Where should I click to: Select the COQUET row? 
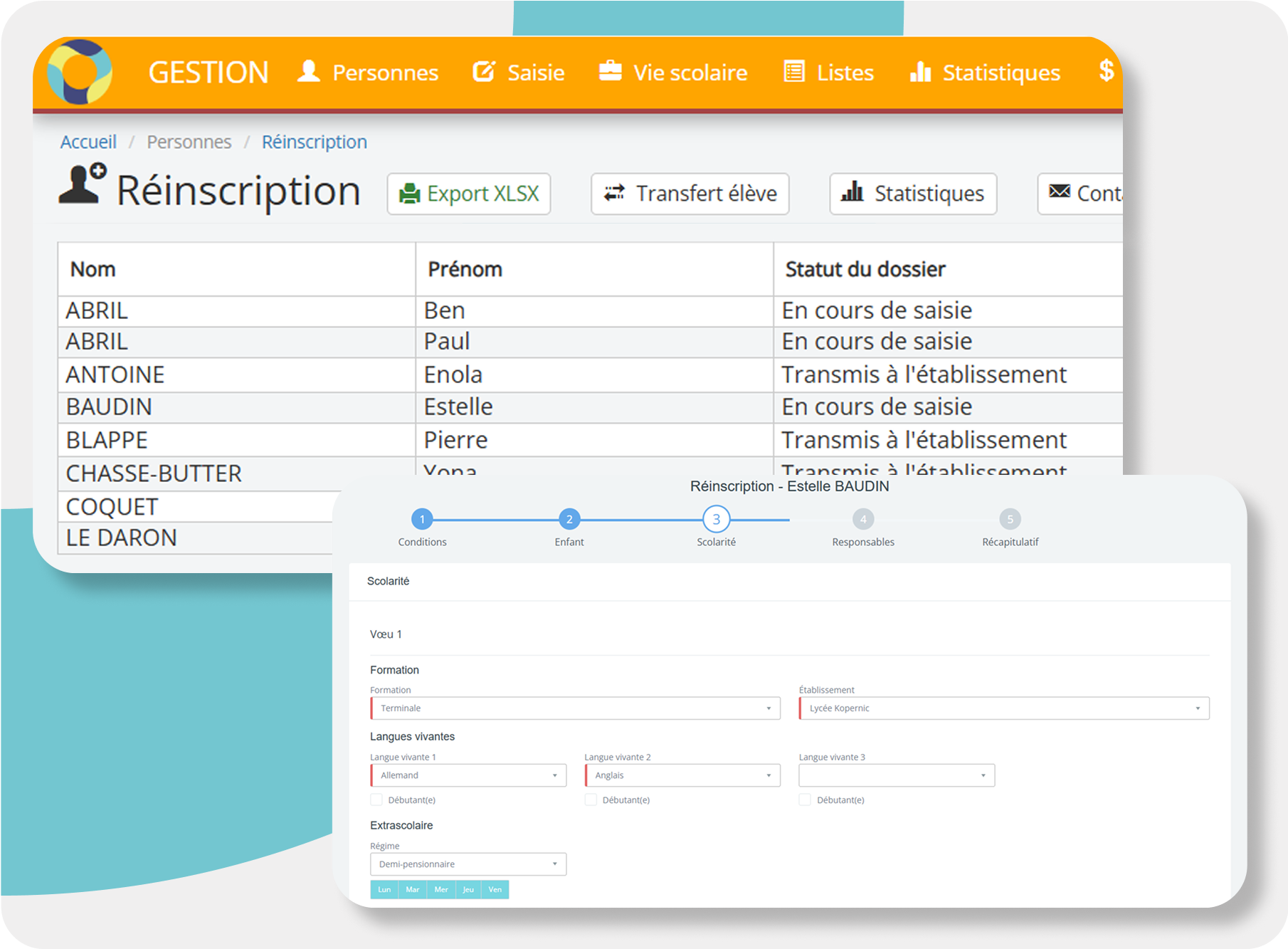click(196, 506)
